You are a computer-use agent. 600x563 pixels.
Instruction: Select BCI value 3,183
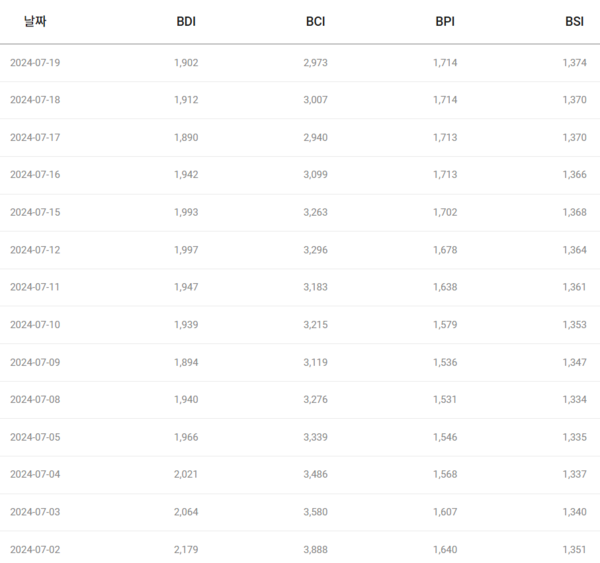point(315,287)
